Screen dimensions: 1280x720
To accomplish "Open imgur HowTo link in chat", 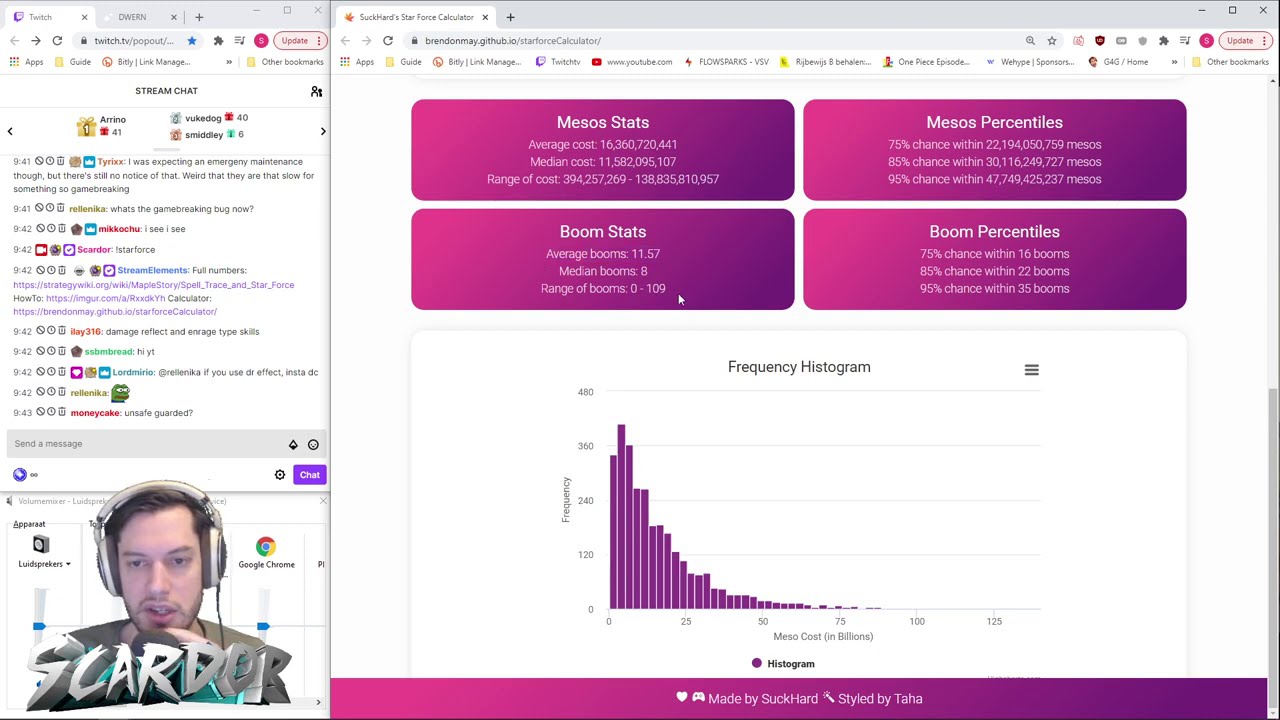I will click(x=105, y=298).
